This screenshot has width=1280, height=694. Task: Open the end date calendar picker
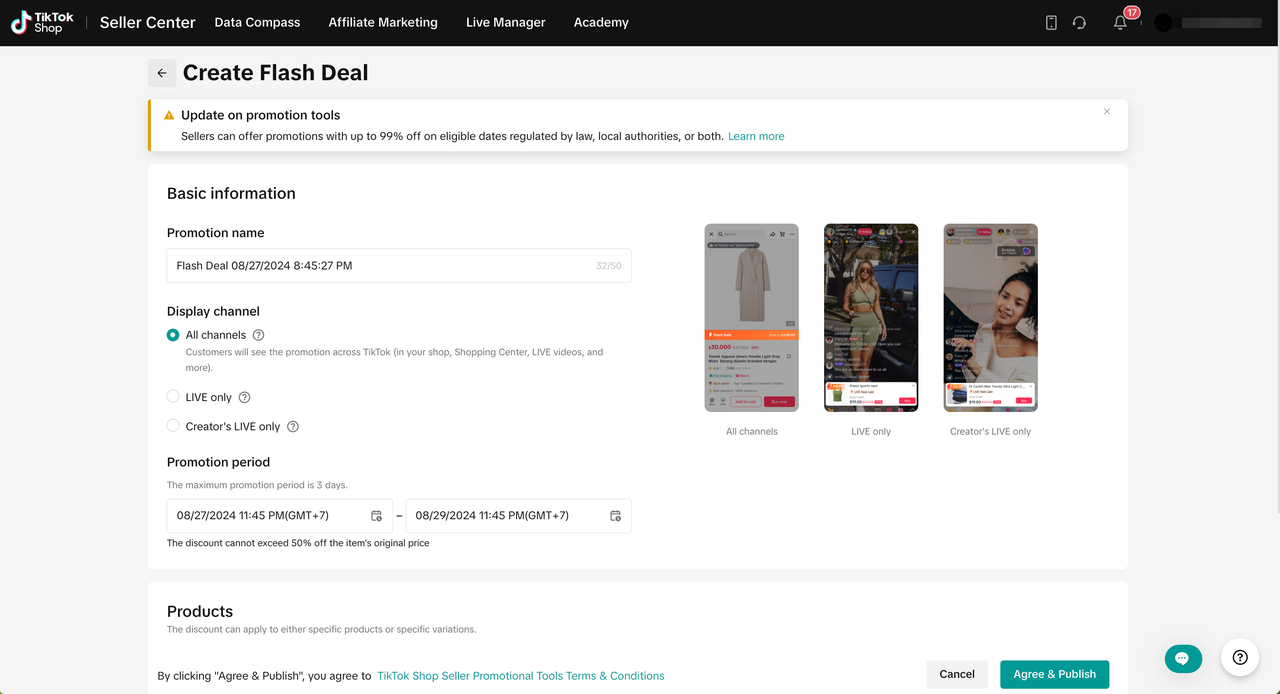click(615, 516)
